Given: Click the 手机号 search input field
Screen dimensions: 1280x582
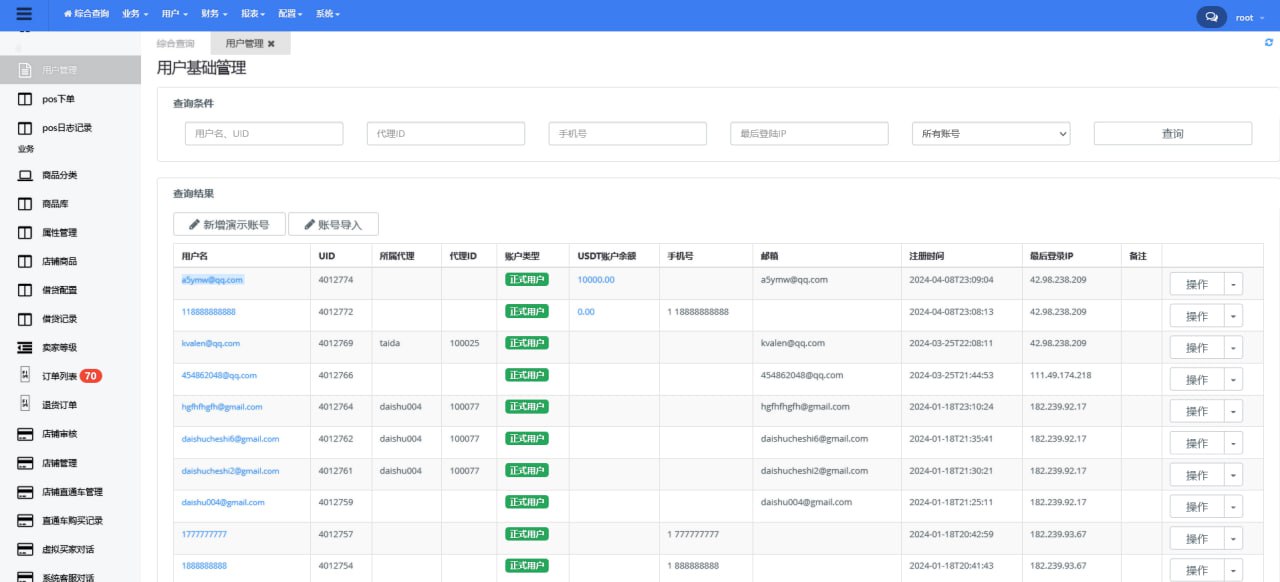Looking at the screenshot, I should (627, 134).
